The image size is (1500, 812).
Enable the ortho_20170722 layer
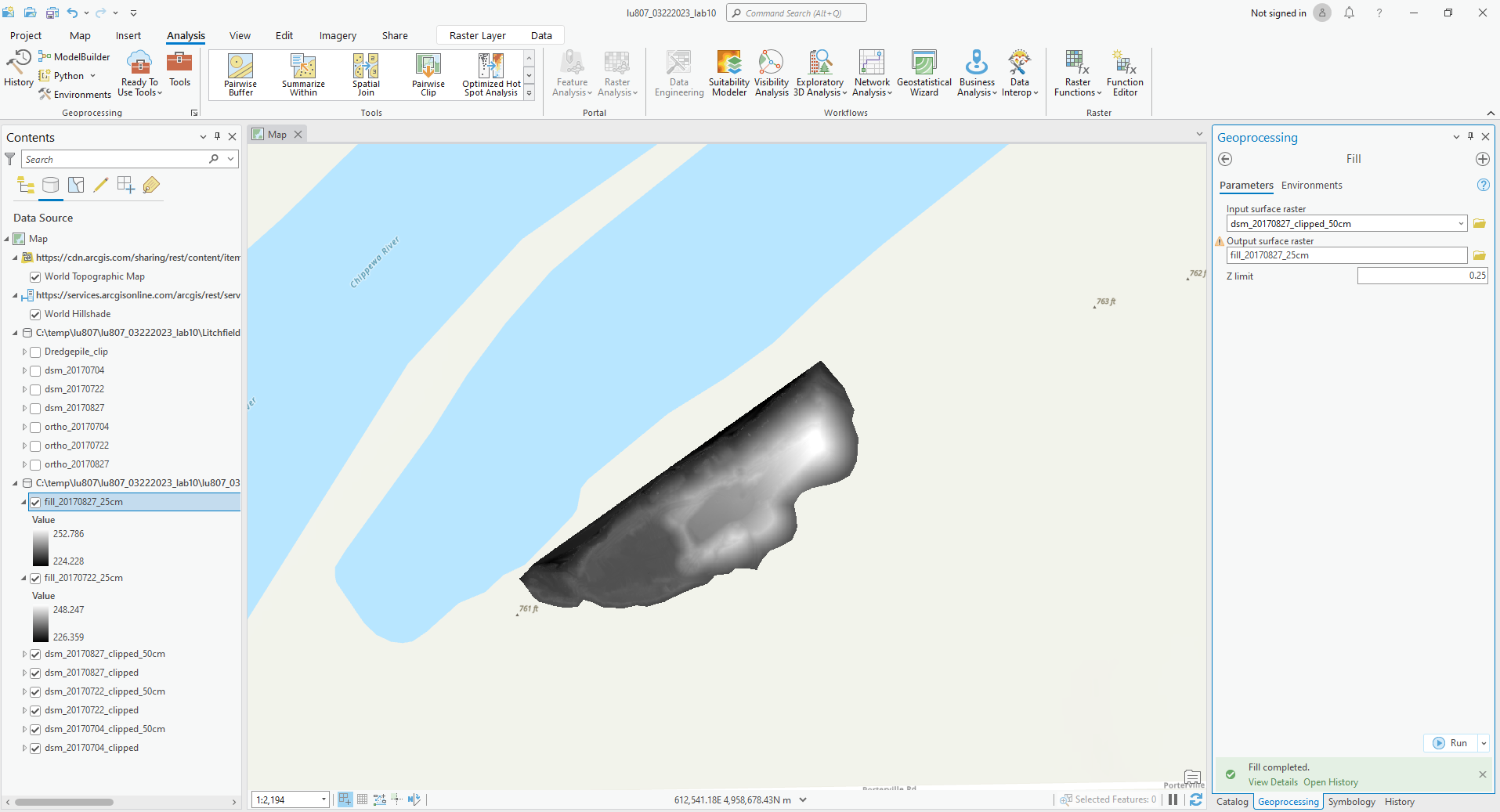click(x=35, y=446)
